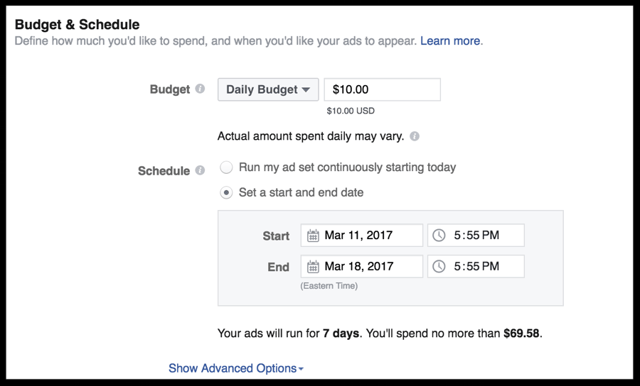Click the info icon beside Schedule label
This screenshot has width=640, height=386.
coord(200,170)
